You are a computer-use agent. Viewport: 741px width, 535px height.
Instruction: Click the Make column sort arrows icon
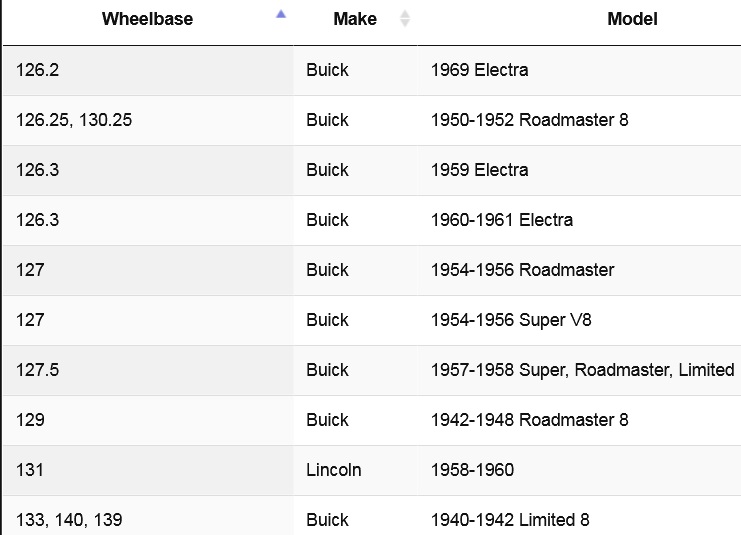(404, 18)
